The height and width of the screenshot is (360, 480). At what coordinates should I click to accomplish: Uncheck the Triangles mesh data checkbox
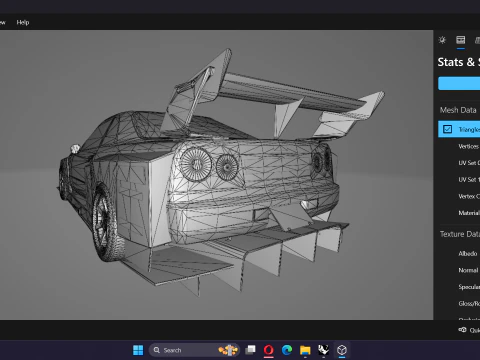pyautogui.click(x=447, y=129)
